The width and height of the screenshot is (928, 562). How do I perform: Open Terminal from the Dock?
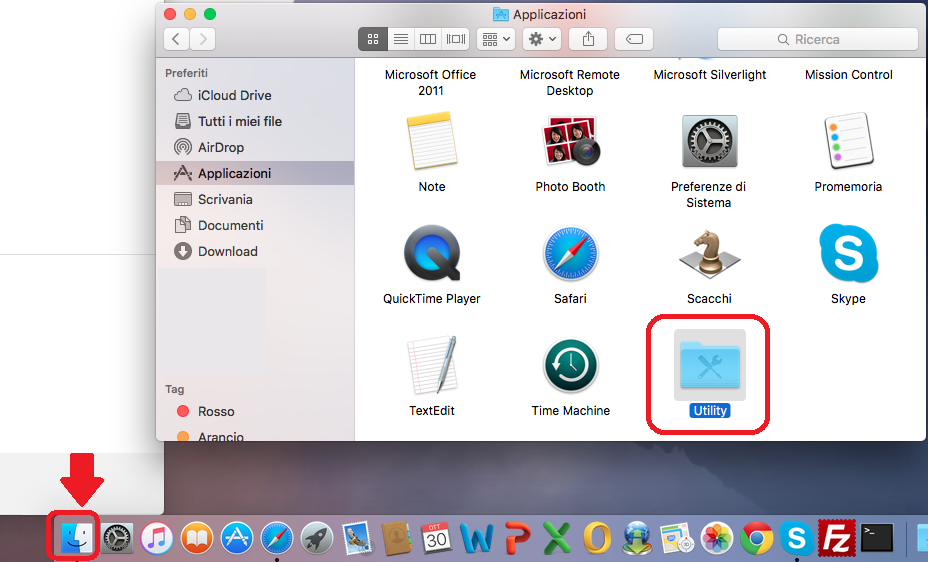point(877,538)
